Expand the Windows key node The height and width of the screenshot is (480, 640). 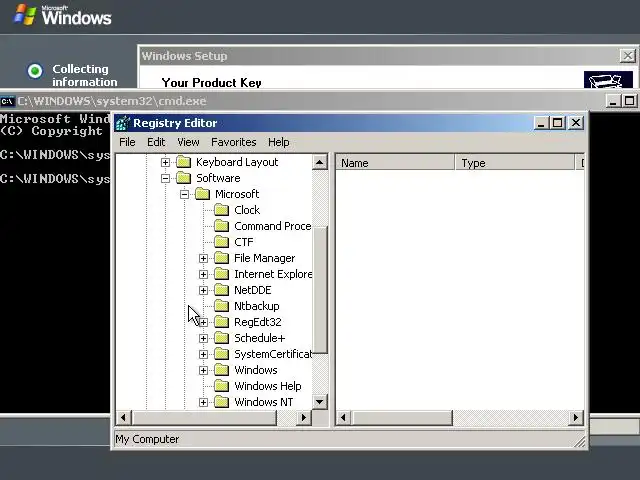[x=203, y=370]
